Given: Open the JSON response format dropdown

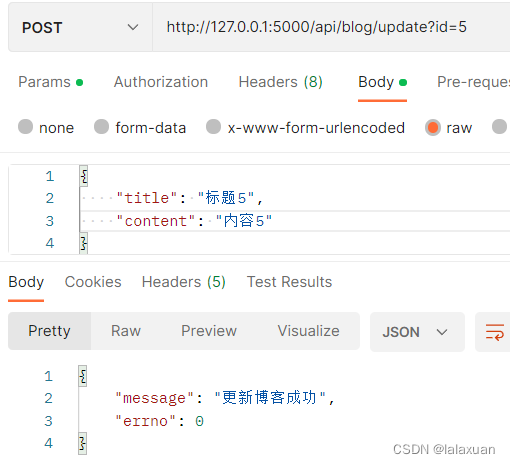Looking at the screenshot, I should 417,332.
